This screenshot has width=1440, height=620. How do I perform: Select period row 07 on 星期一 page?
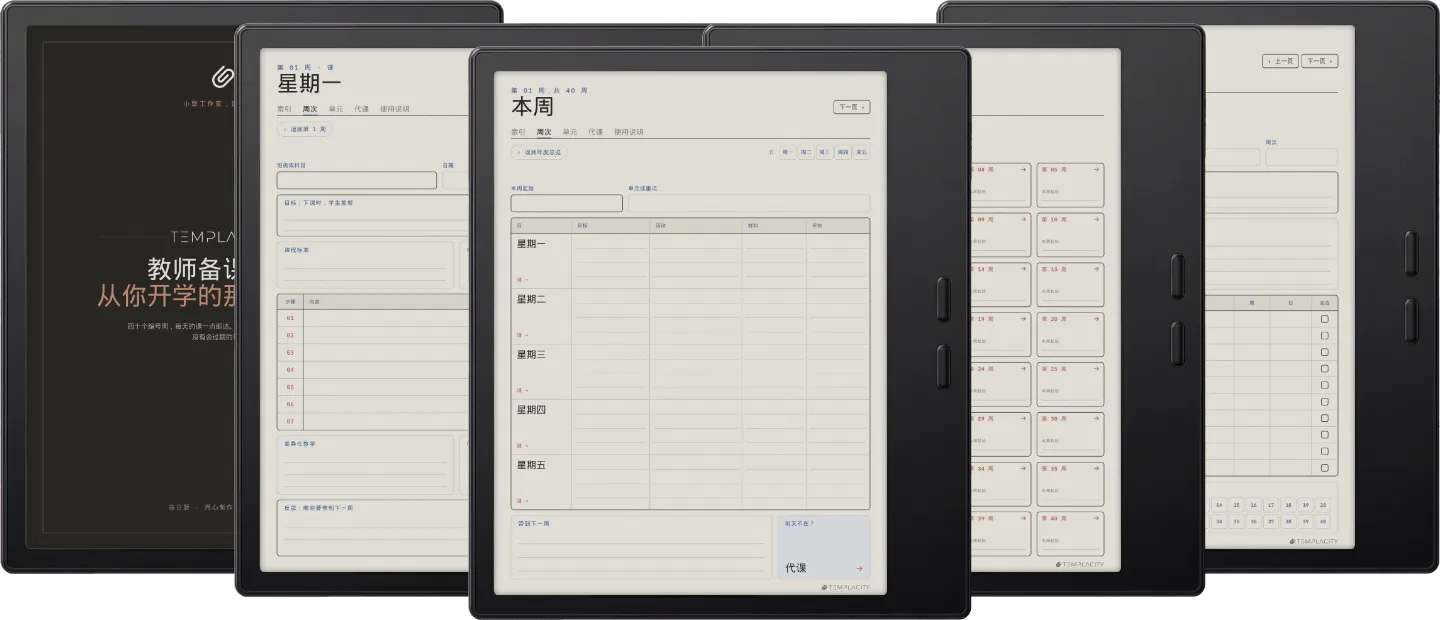click(x=375, y=421)
